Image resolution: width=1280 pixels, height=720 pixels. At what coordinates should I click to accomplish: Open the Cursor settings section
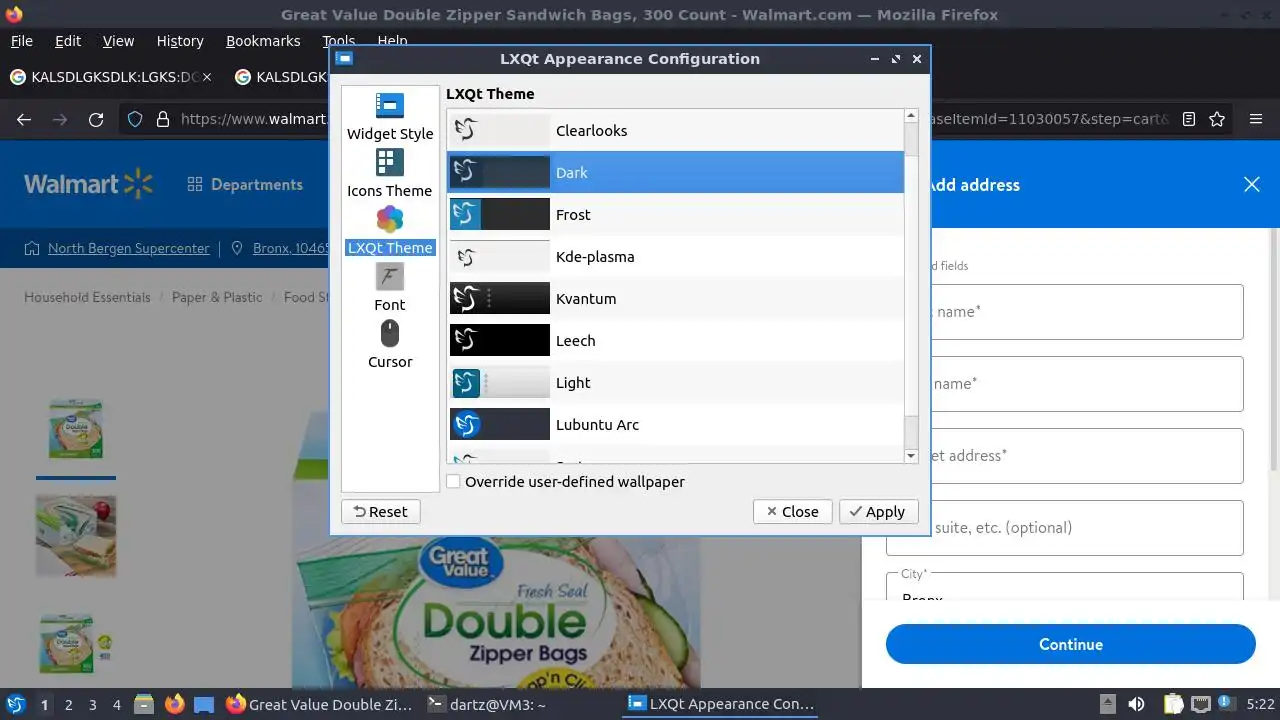coord(390,345)
